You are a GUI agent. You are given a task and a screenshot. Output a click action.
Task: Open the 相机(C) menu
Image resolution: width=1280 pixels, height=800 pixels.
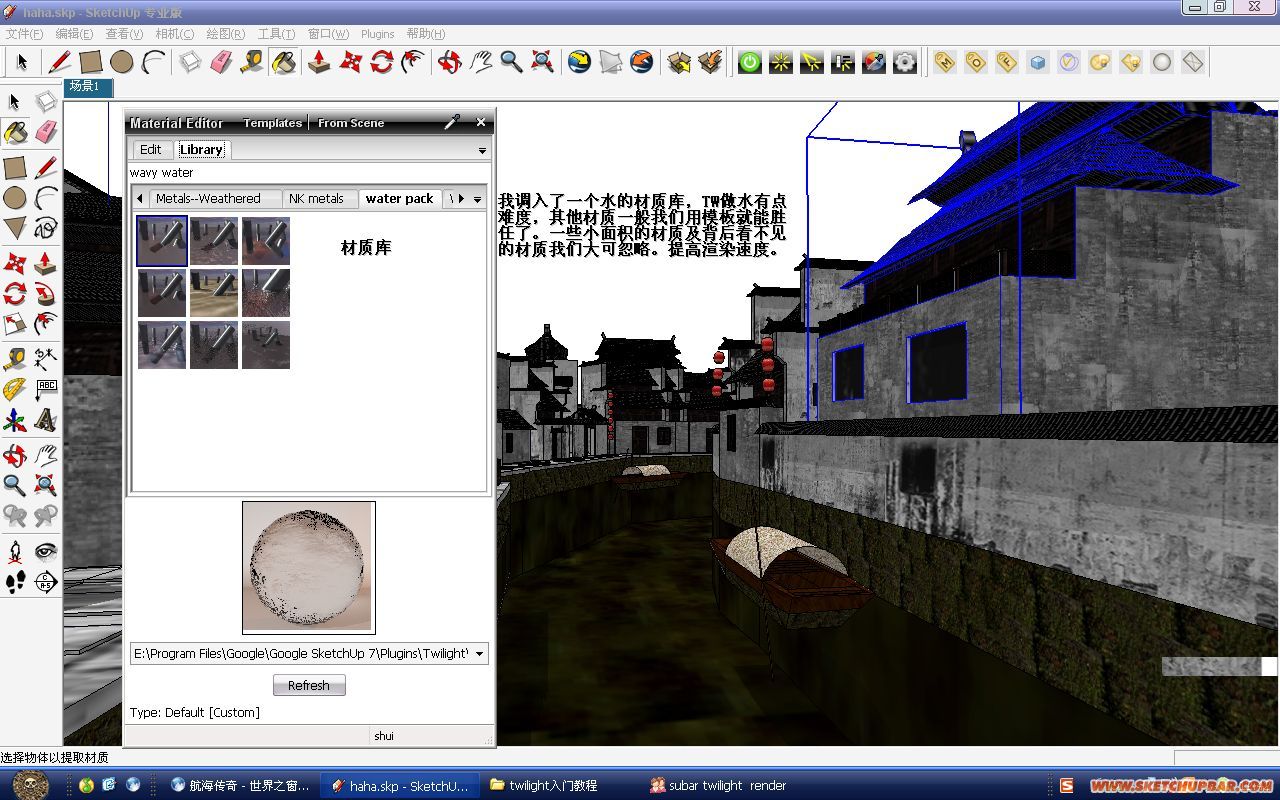pos(175,34)
